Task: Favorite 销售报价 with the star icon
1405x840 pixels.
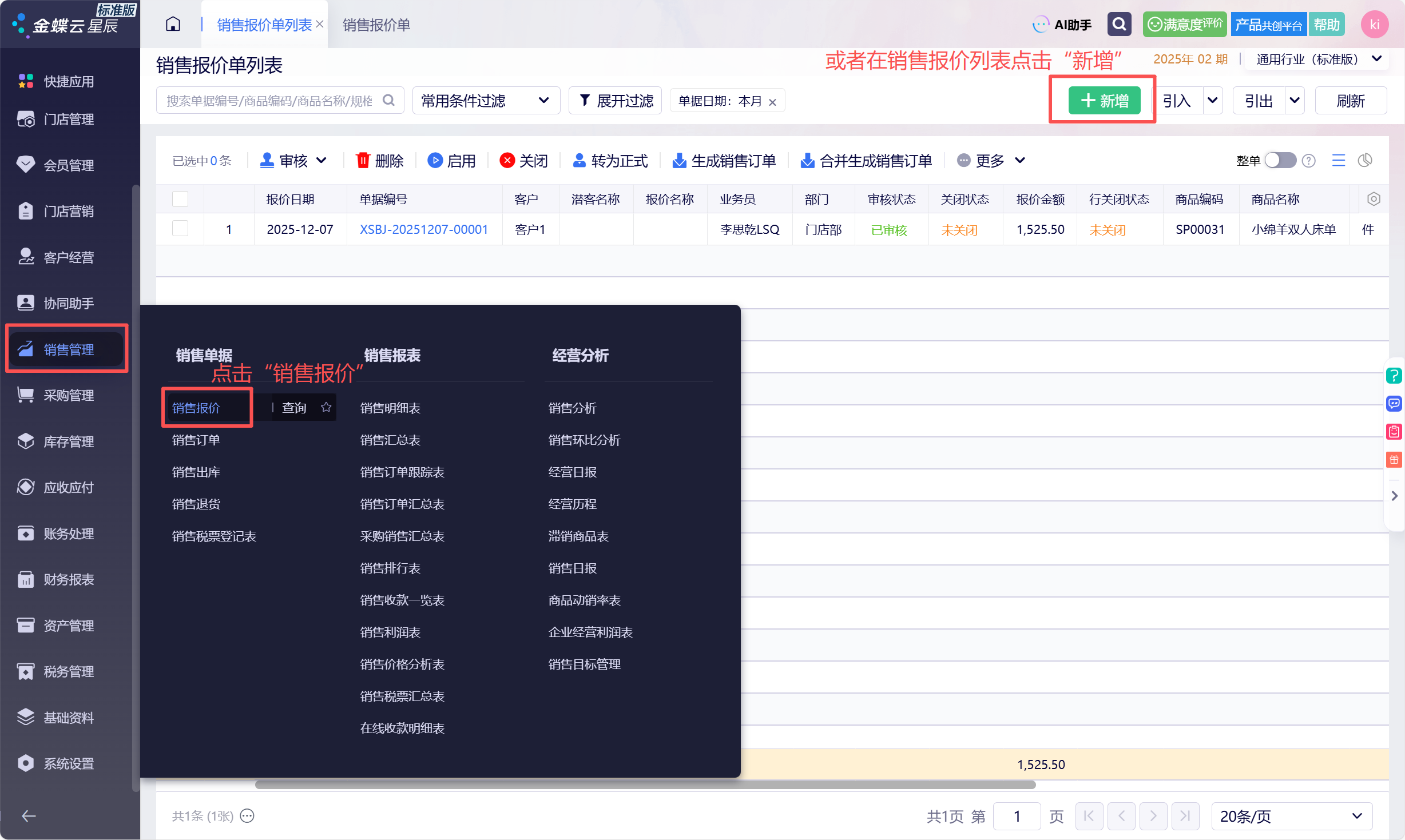Action: pos(326,407)
